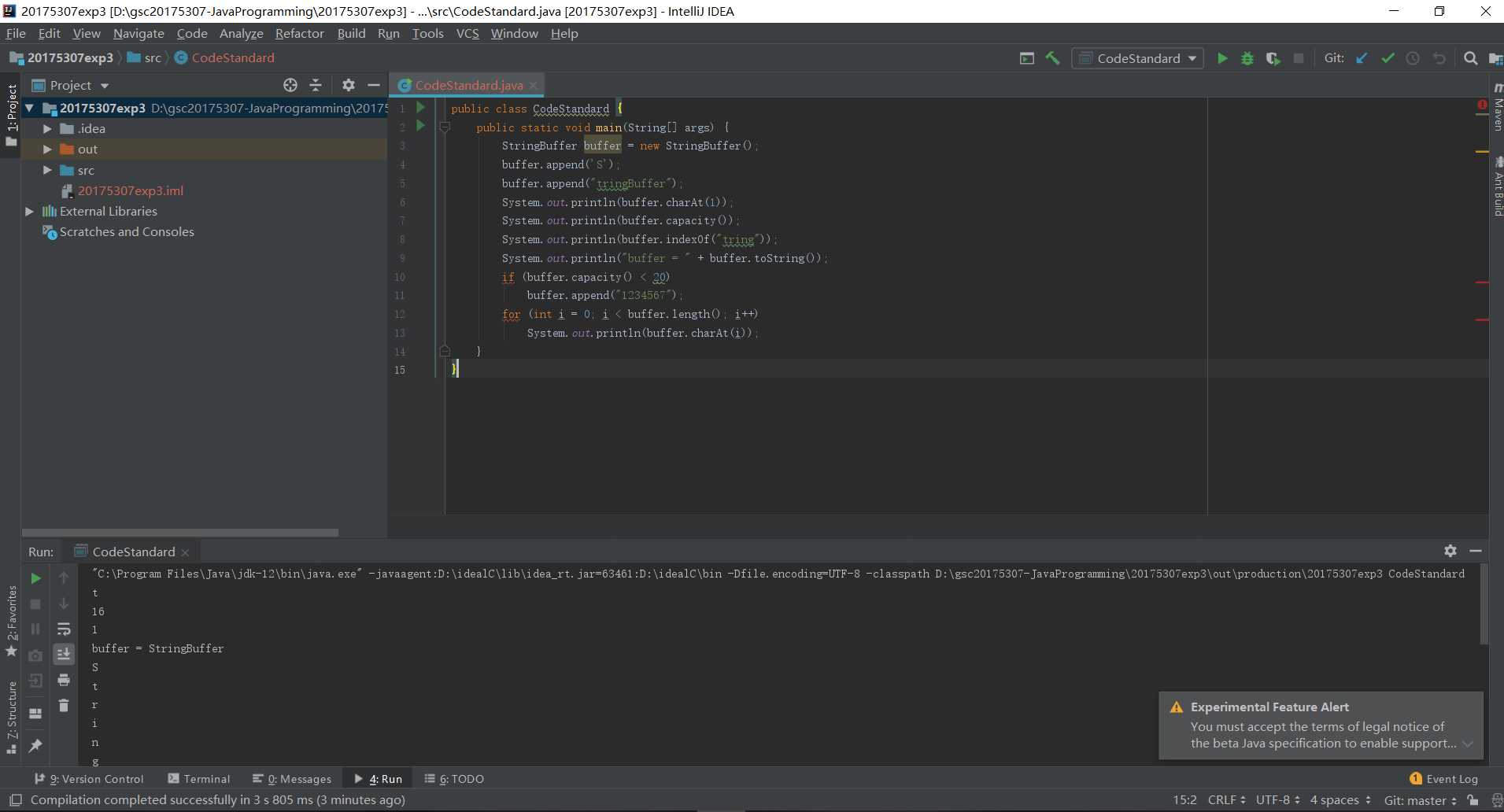The image size is (1504, 812).
Task: Open Run panel settings gear
Action: [1450, 551]
